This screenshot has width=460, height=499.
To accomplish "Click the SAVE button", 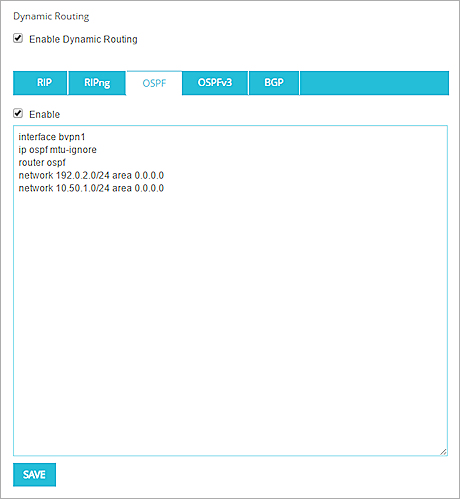I will pos(34,474).
